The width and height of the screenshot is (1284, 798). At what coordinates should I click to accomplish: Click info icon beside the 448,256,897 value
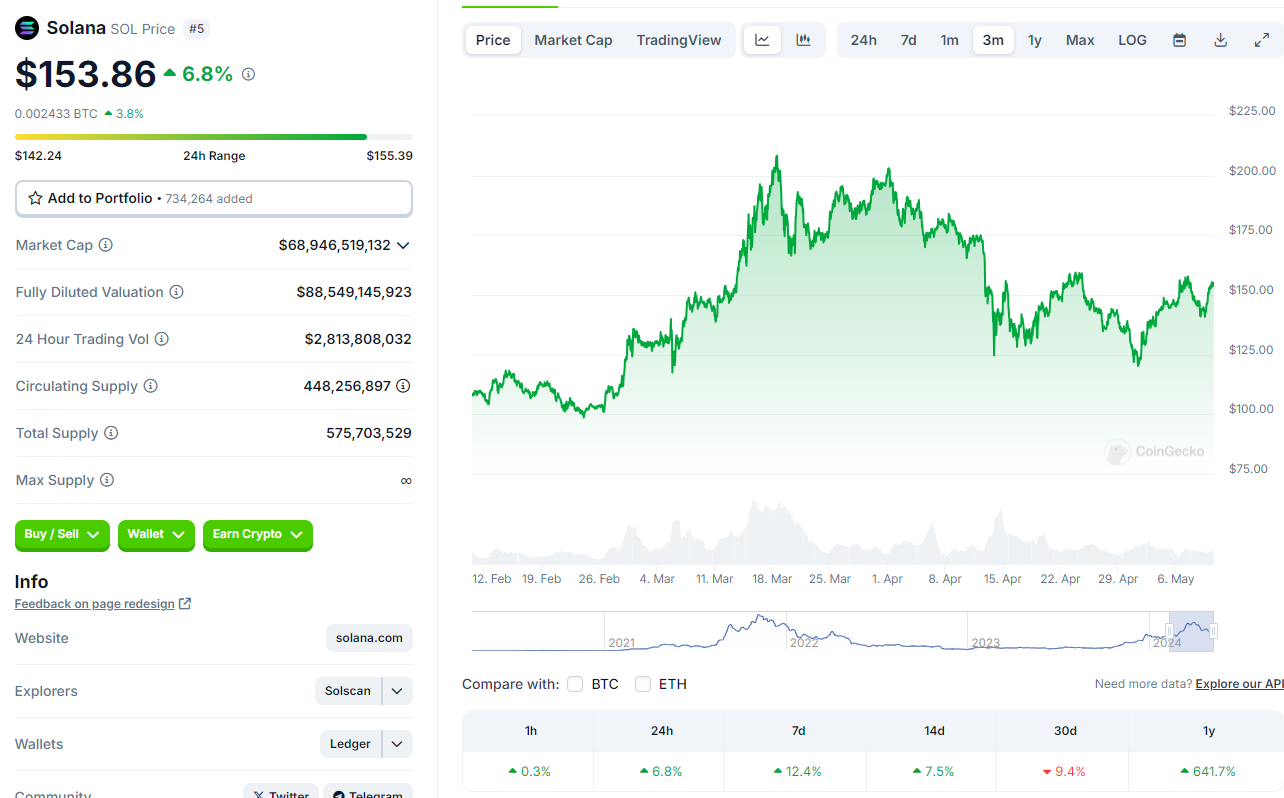403,386
